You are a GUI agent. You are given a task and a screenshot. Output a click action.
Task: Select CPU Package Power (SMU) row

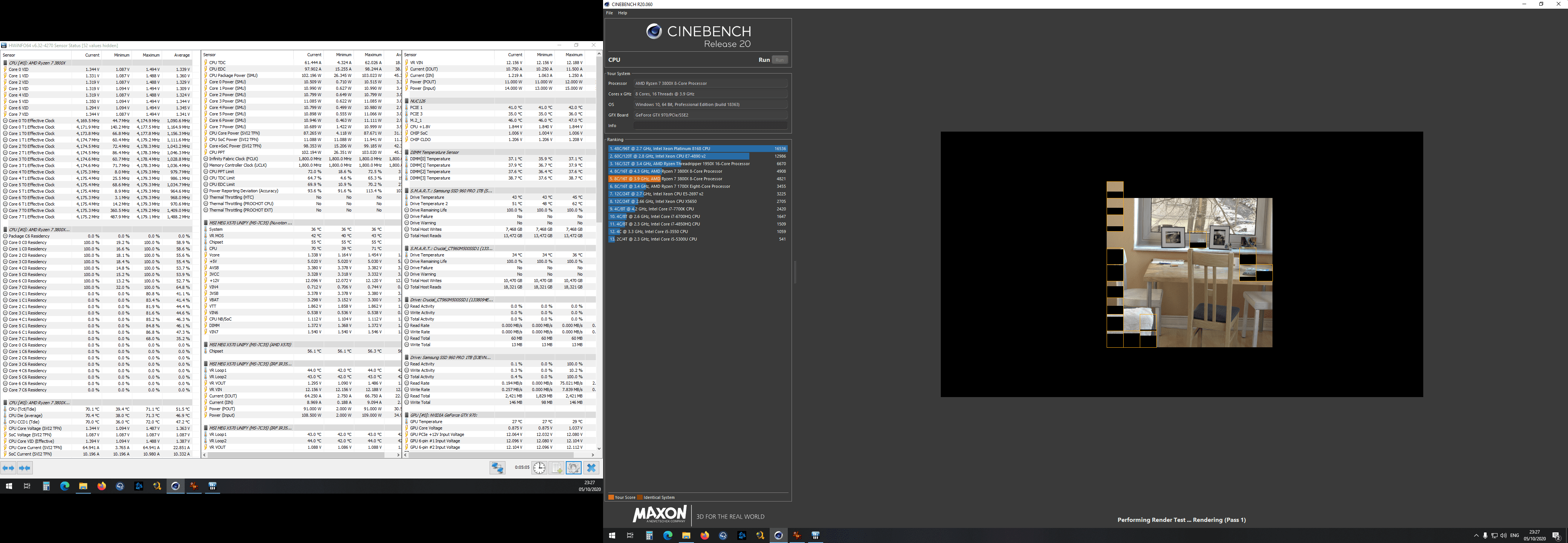(x=302, y=75)
